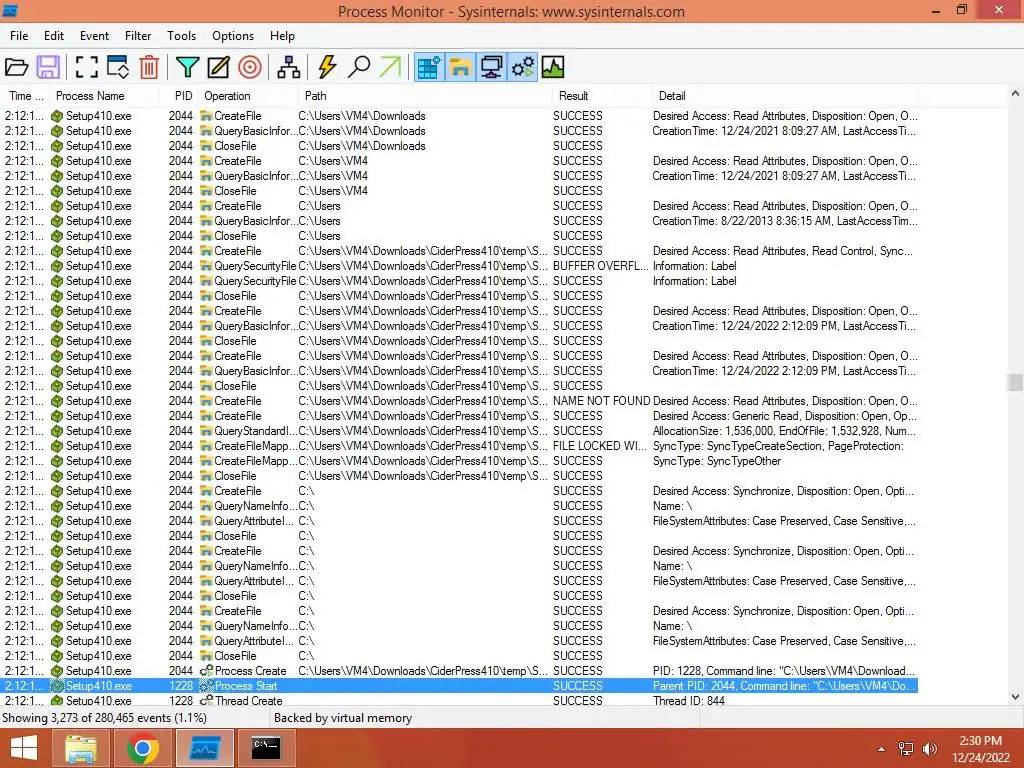
Task: Click the NAME NOT FOUND result cell
Action: [x=601, y=401]
